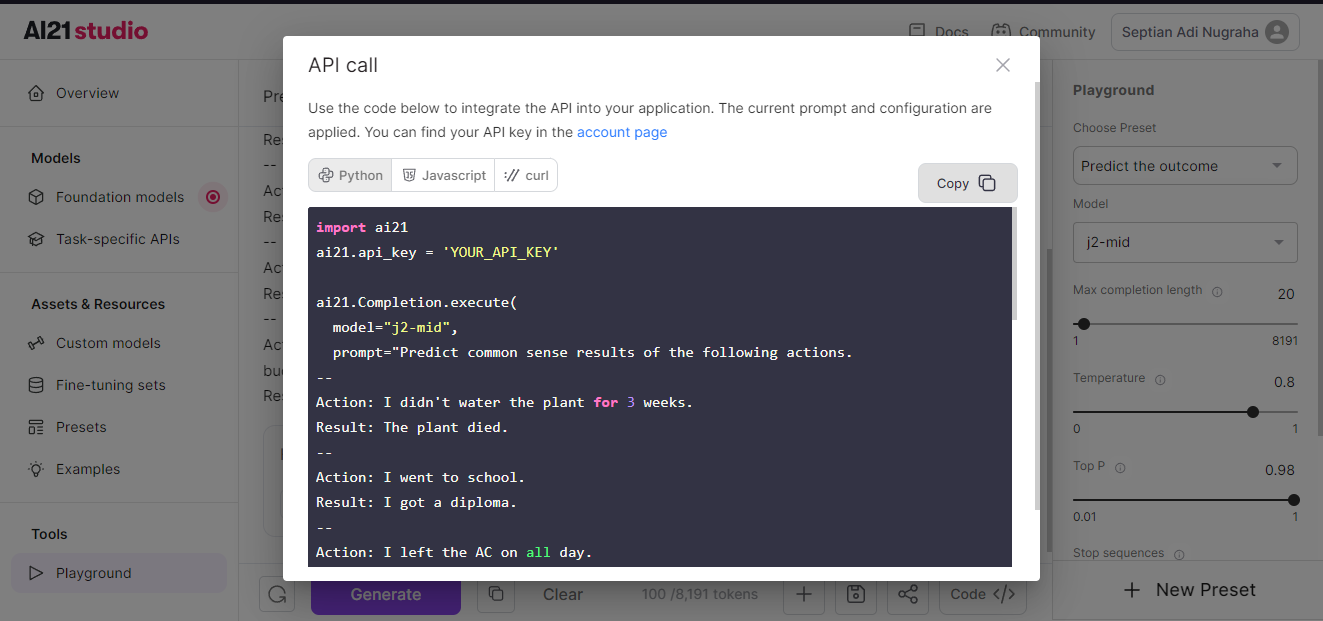The image size is (1323, 621).
Task: Click the Task-specific APIs box icon
Action: coord(36,239)
